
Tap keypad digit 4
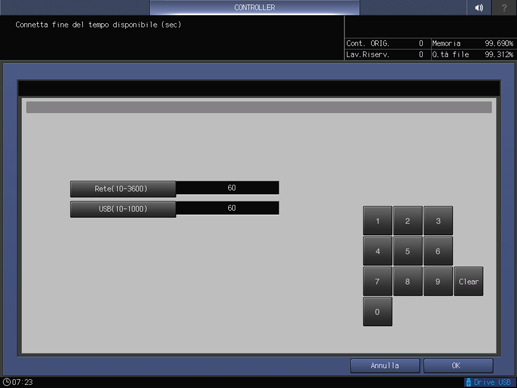point(377,251)
